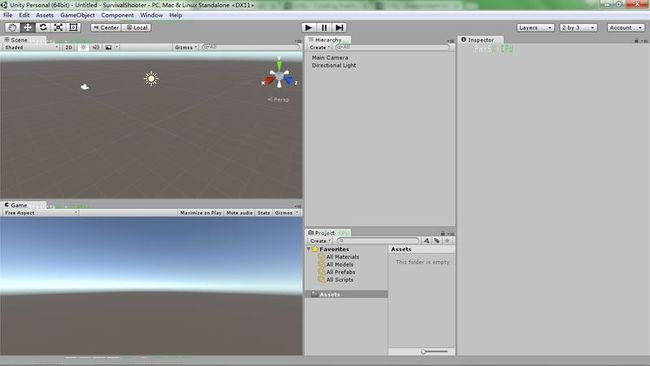
Task: Toggle Stats in Game view
Action: point(264,213)
